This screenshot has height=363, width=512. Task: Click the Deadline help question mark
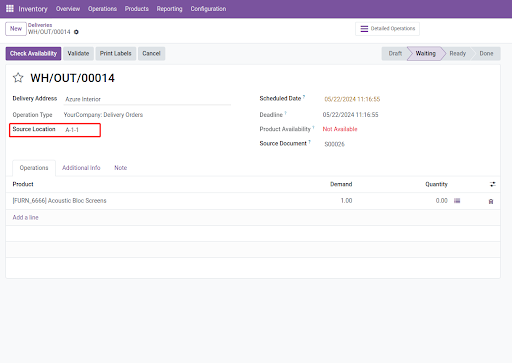286,113
